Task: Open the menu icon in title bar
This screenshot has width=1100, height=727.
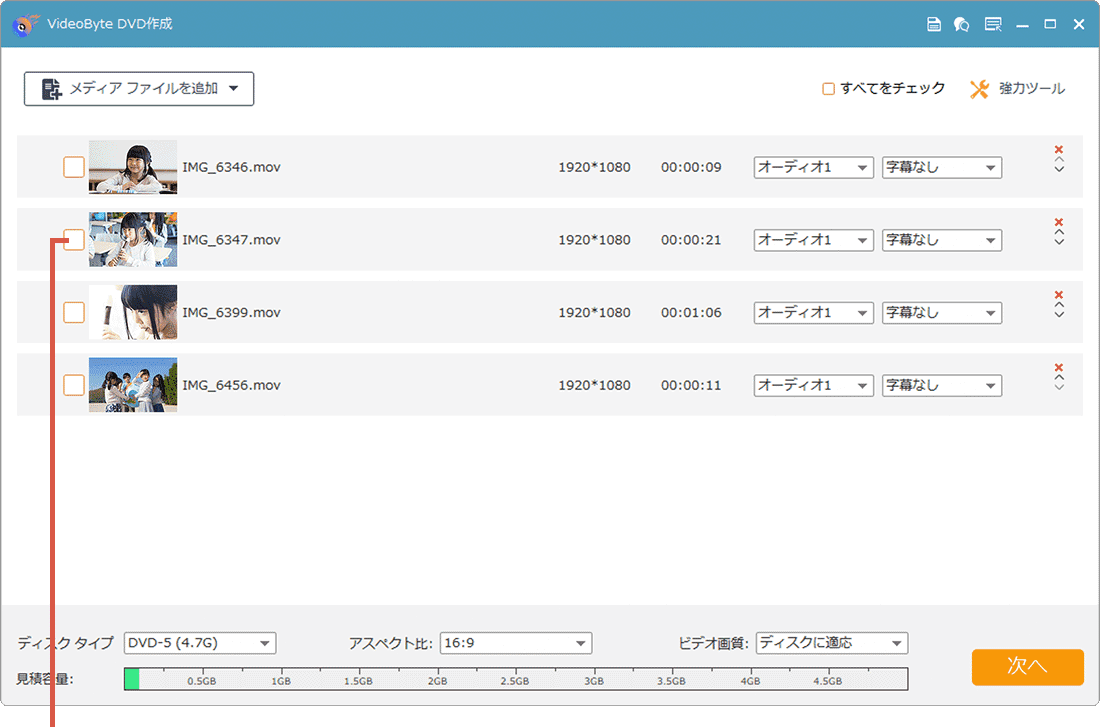Action: 992,24
